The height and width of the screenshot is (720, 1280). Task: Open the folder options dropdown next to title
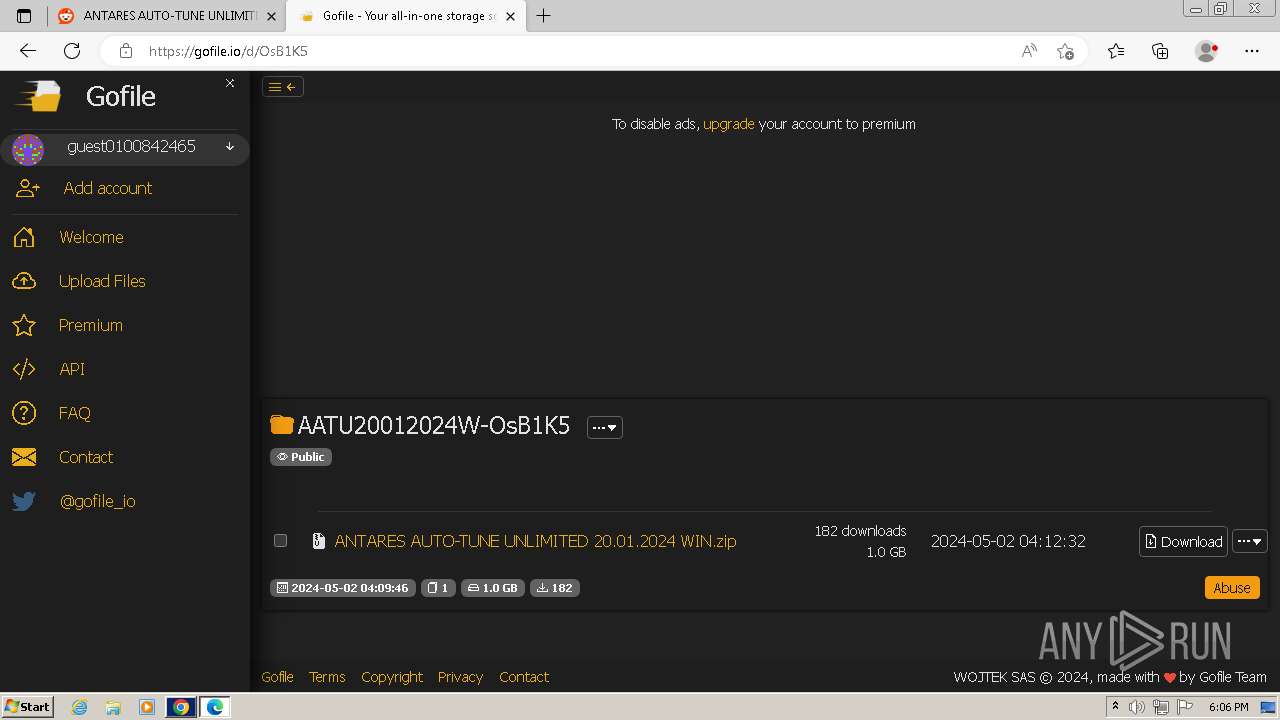605,427
